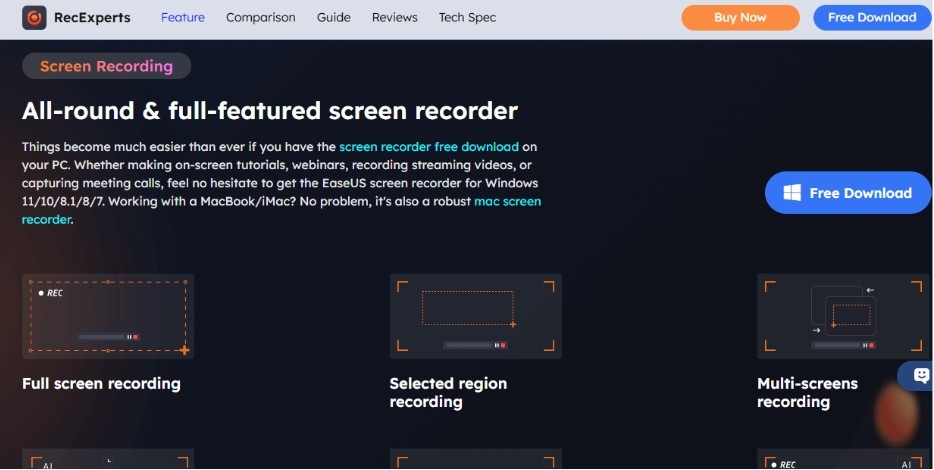Viewport: 934px width, 470px height.
Task: Click the Free Download button with Windows logo
Action: (x=848, y=192)
